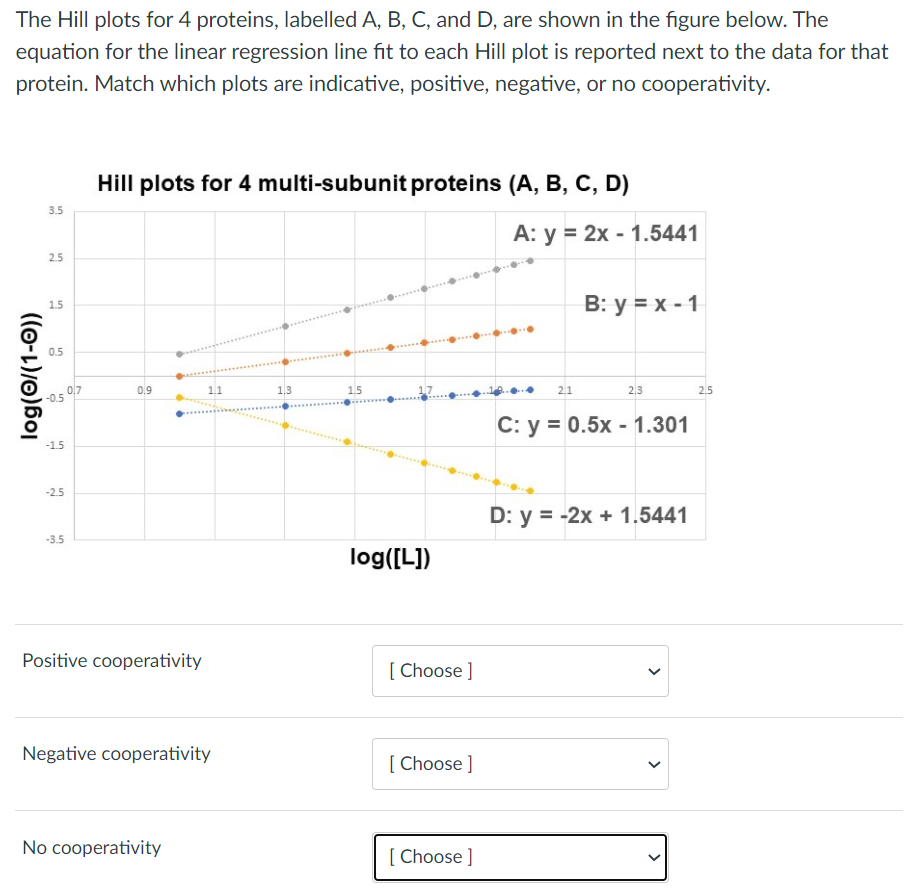Click the highlighted No cooperativity choose box
This screenshot has height=891, width=904.
[x=519, y=857]
